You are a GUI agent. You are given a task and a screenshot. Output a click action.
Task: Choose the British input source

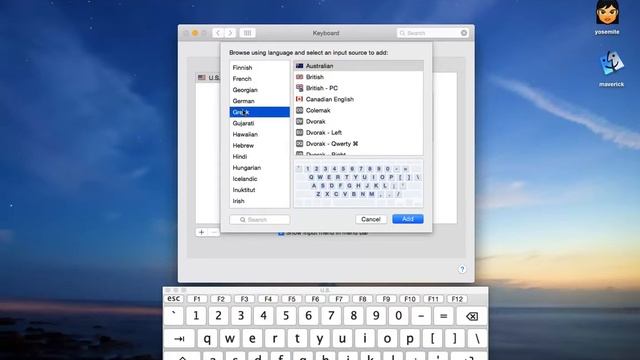(x=358, y=77)
